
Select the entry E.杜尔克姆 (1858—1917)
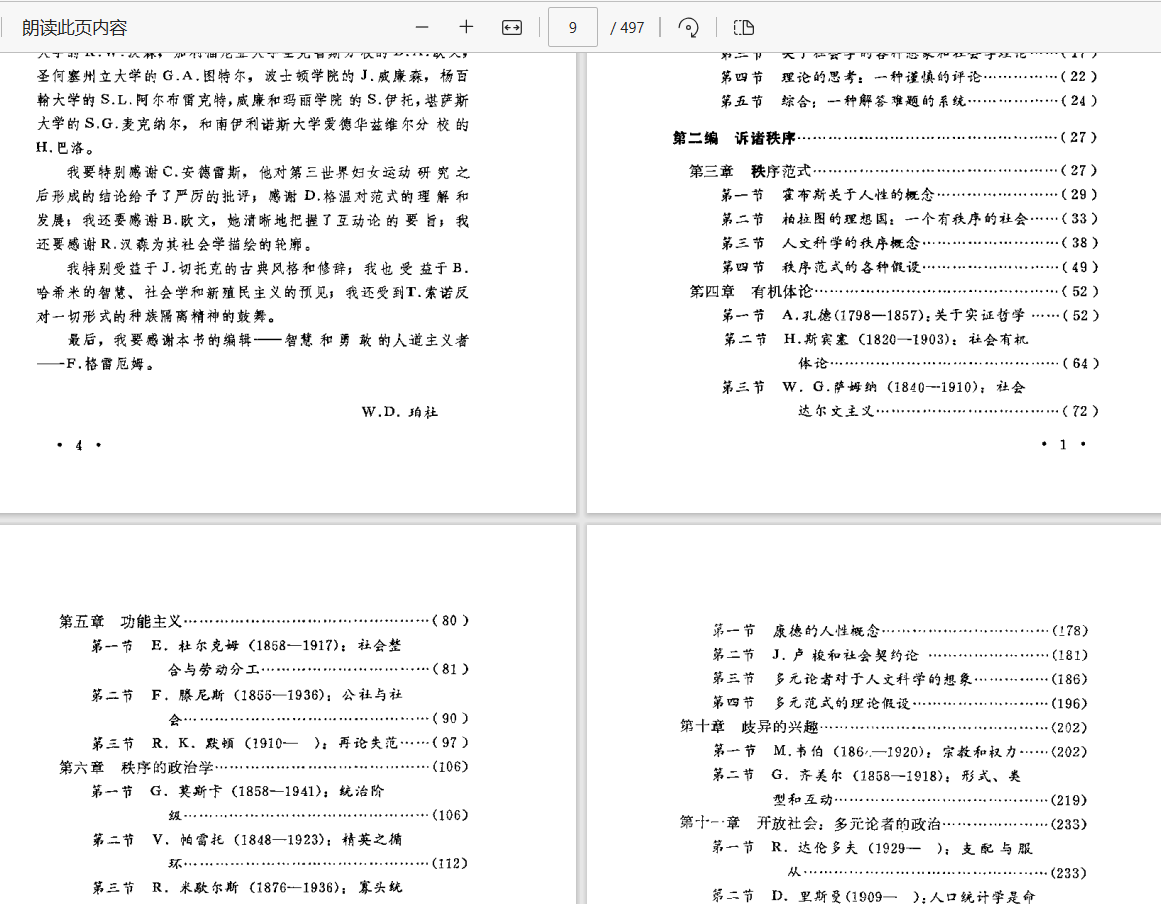pos(280,657)
